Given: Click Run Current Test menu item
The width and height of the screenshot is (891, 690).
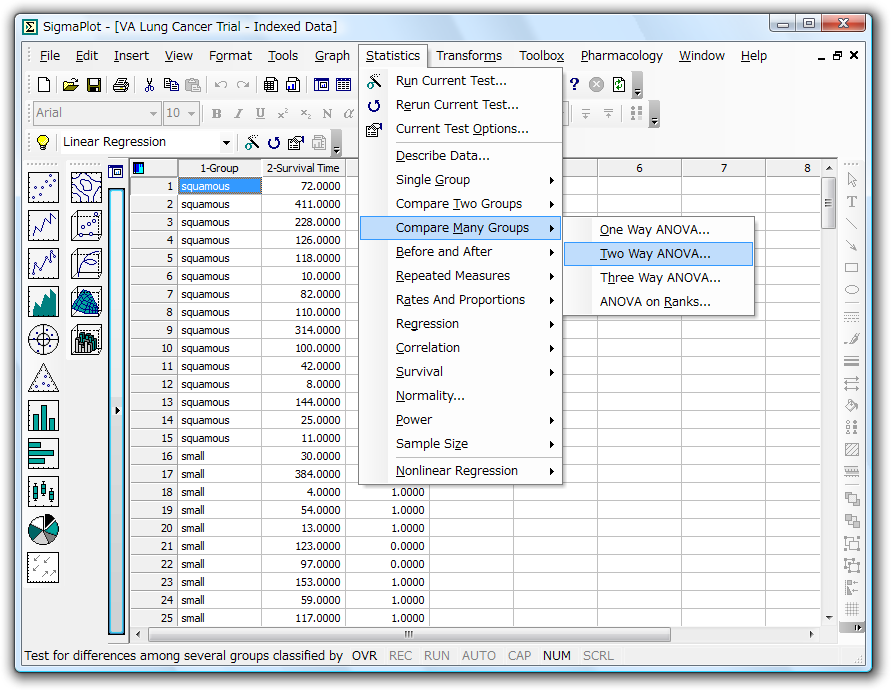Looking at the screenshot, I should pos(461,81).
